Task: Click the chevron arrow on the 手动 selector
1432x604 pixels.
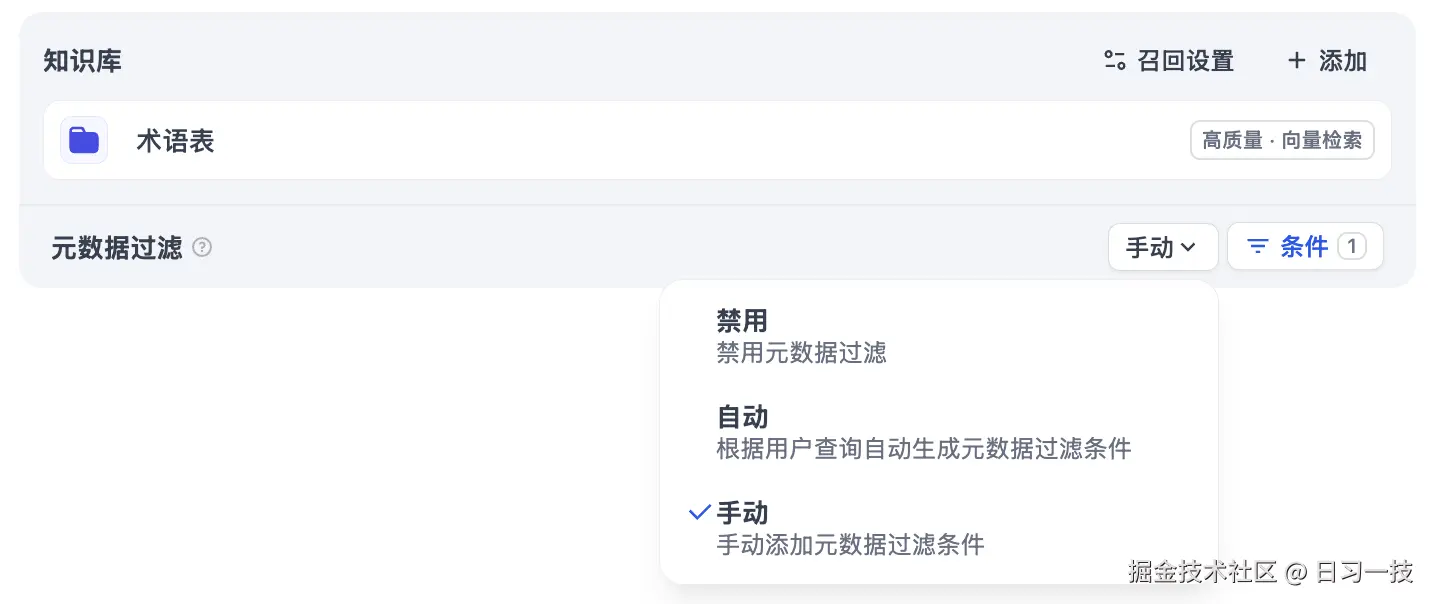Action: pos(1186,247)
